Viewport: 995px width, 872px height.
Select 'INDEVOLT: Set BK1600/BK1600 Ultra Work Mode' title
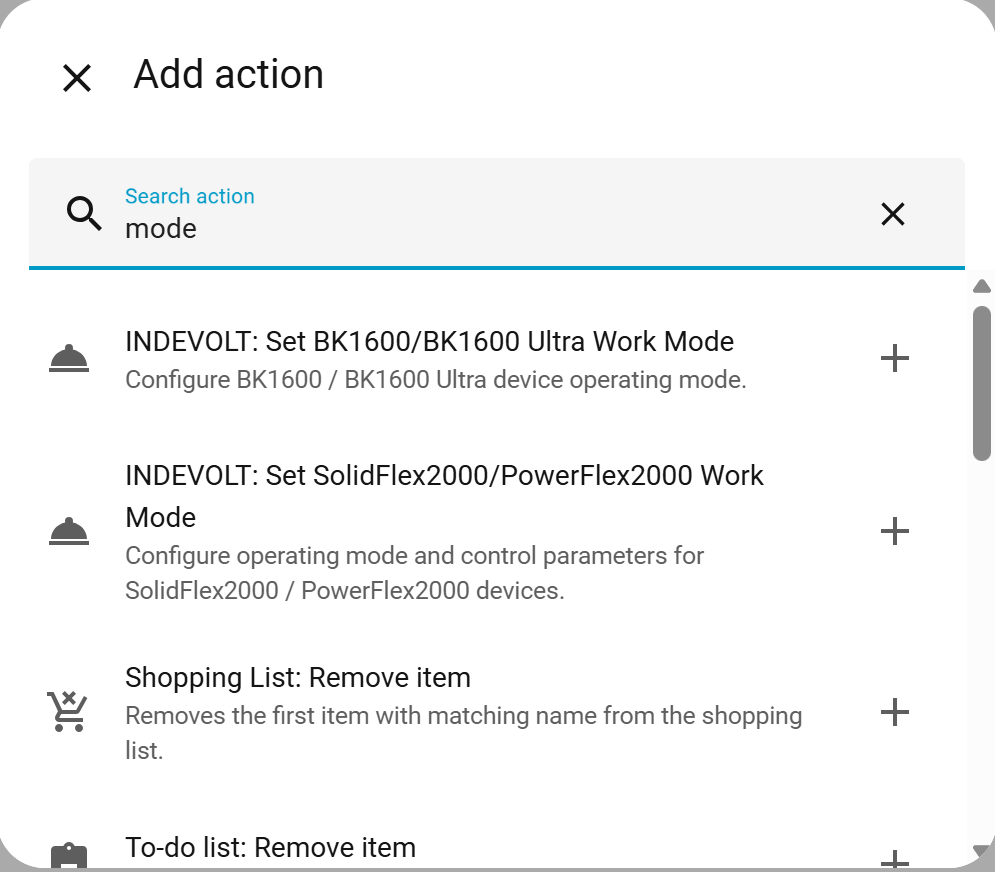429,341
